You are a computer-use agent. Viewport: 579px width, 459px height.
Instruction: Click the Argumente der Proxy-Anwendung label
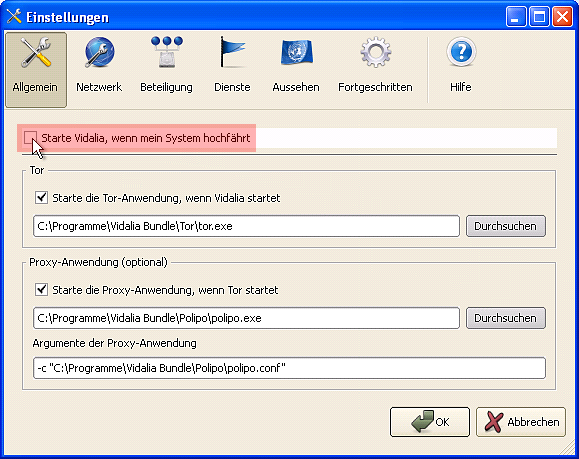114,343
